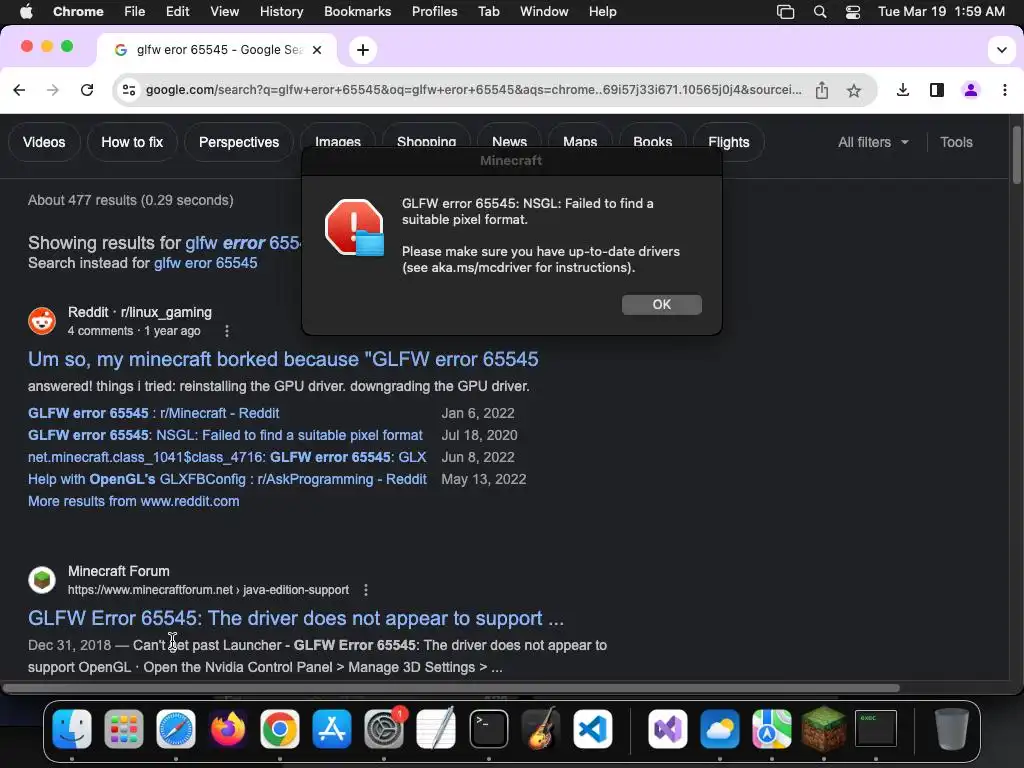Open options for Reddit result
The width and height of the screenshot is (1024, 768).
click(227, 331)
